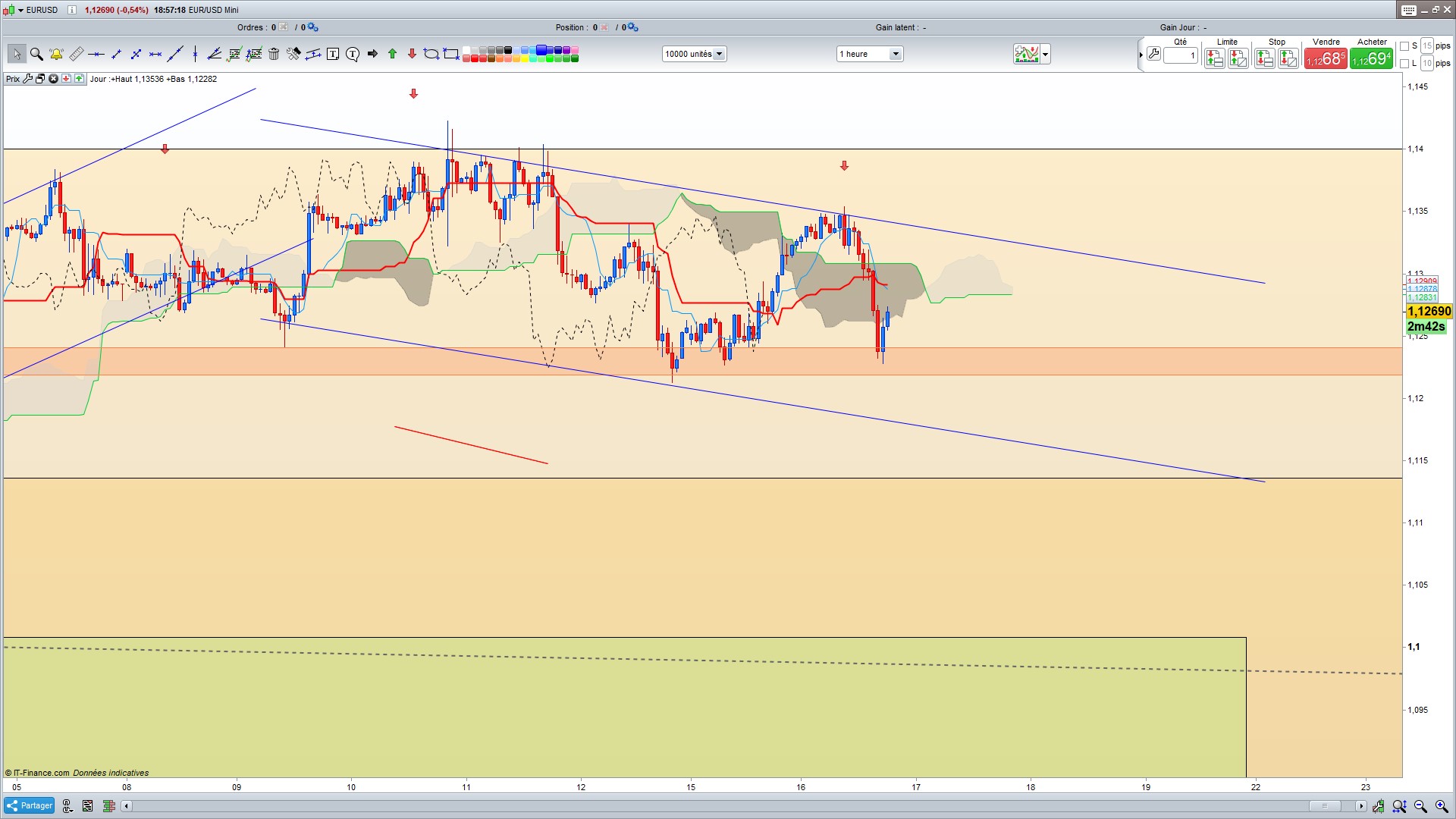
Task: Open the on-screen keyboard icon in title bar
Action: point(1409,10)
